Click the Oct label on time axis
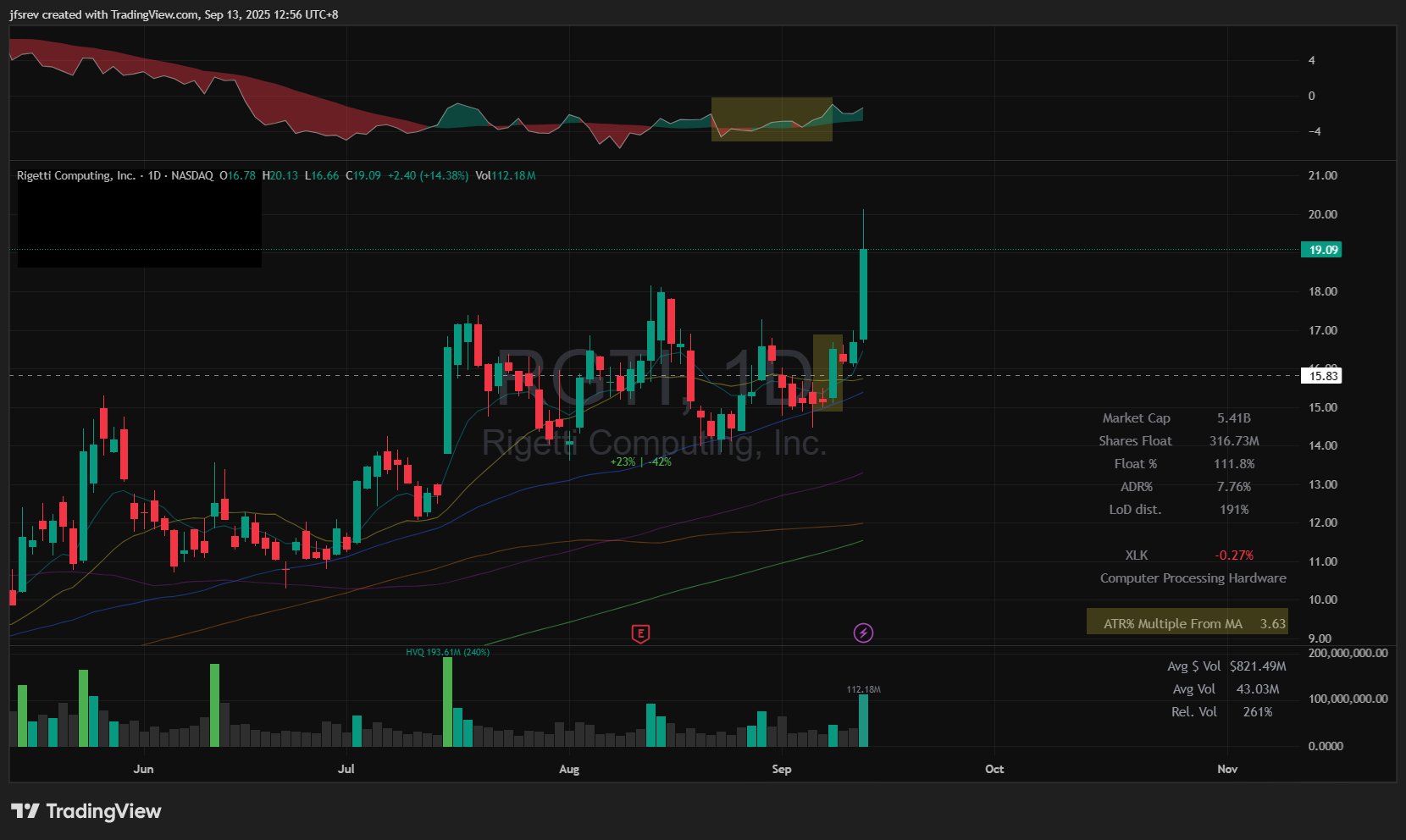1406x840 pixels. pos(994,769)
